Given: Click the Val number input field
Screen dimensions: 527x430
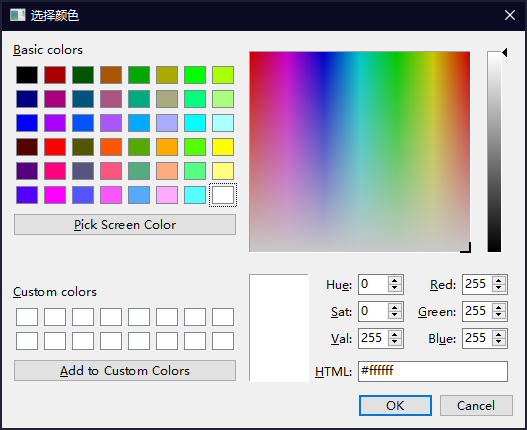Looking at the screenshot, I should [373, 338].
